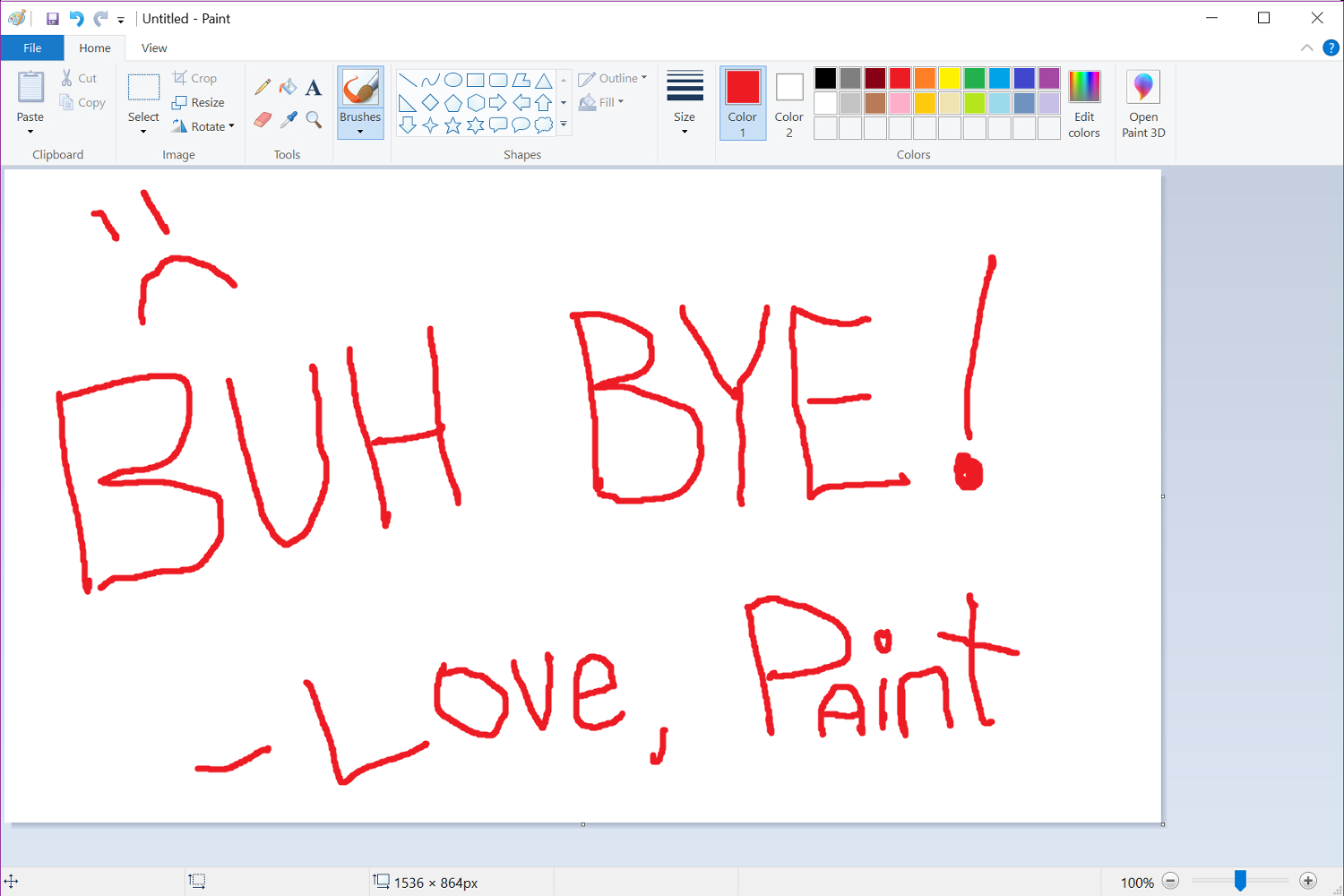The image size is (1344, 896).
Task: Expand the Shapes gallery more arrow
Action: [x=564, y=125]
